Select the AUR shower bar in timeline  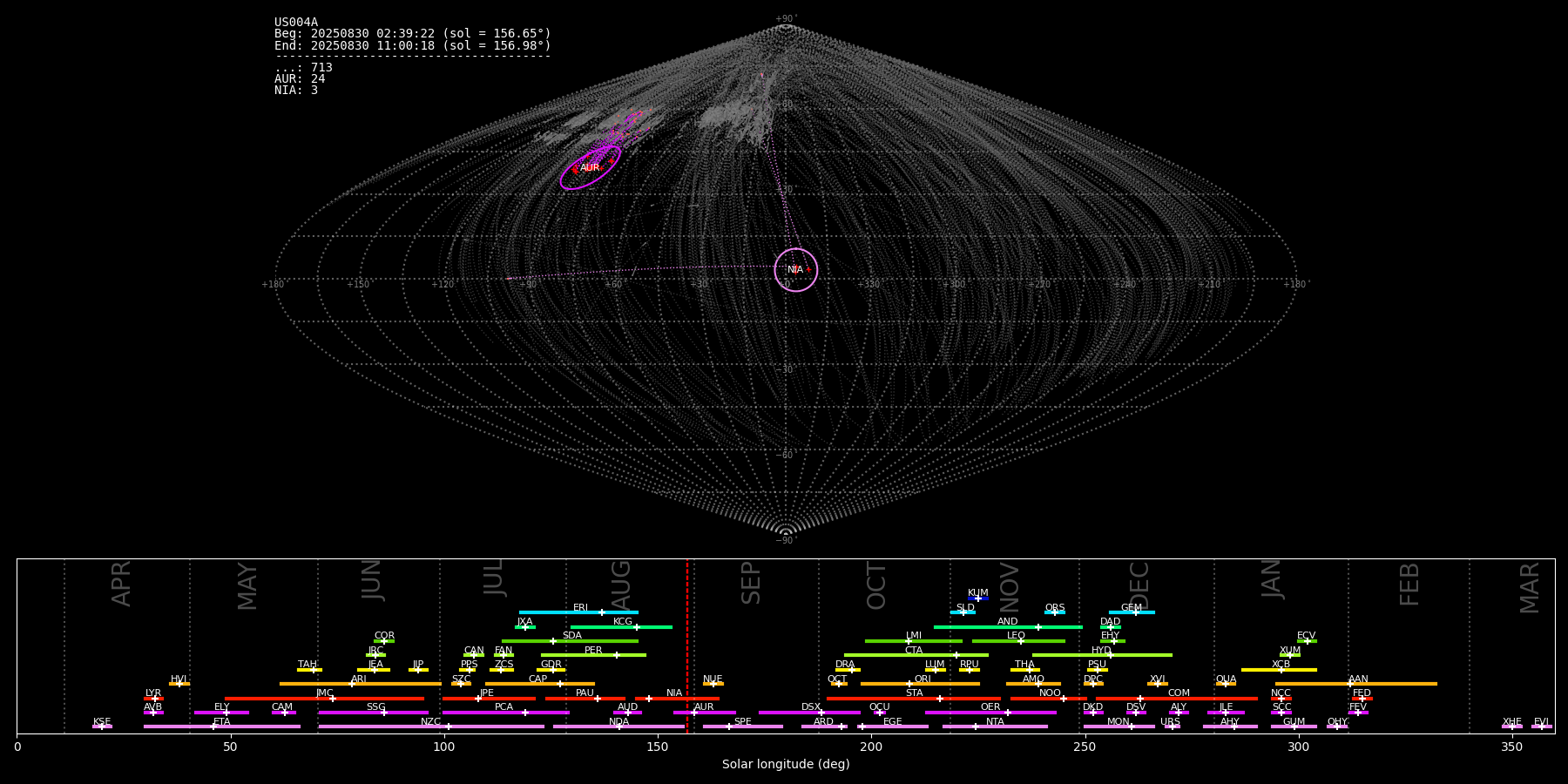tap(704, 713)
